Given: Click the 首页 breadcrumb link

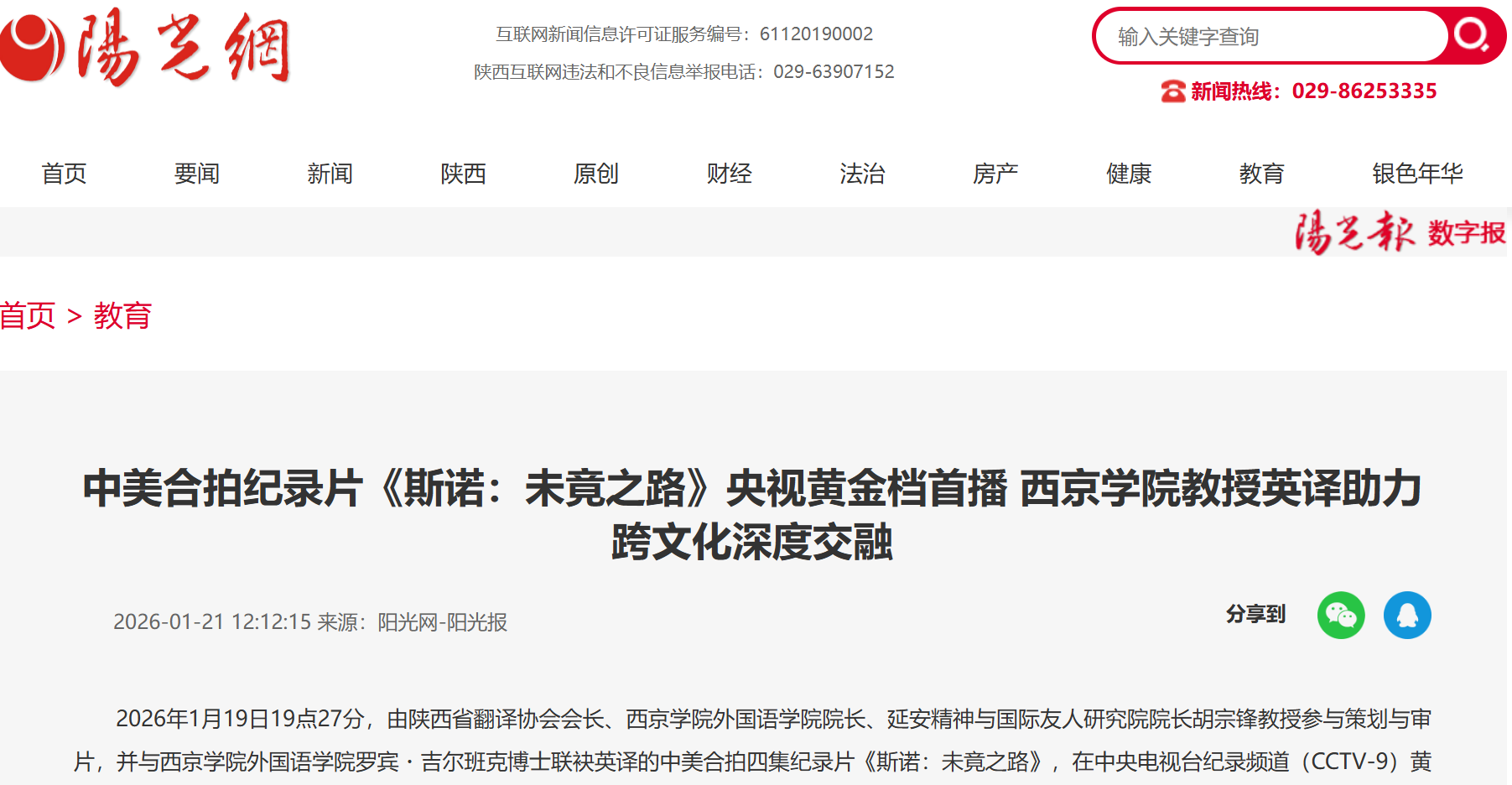Looking at the screenshot, I should tap(28, 316).
